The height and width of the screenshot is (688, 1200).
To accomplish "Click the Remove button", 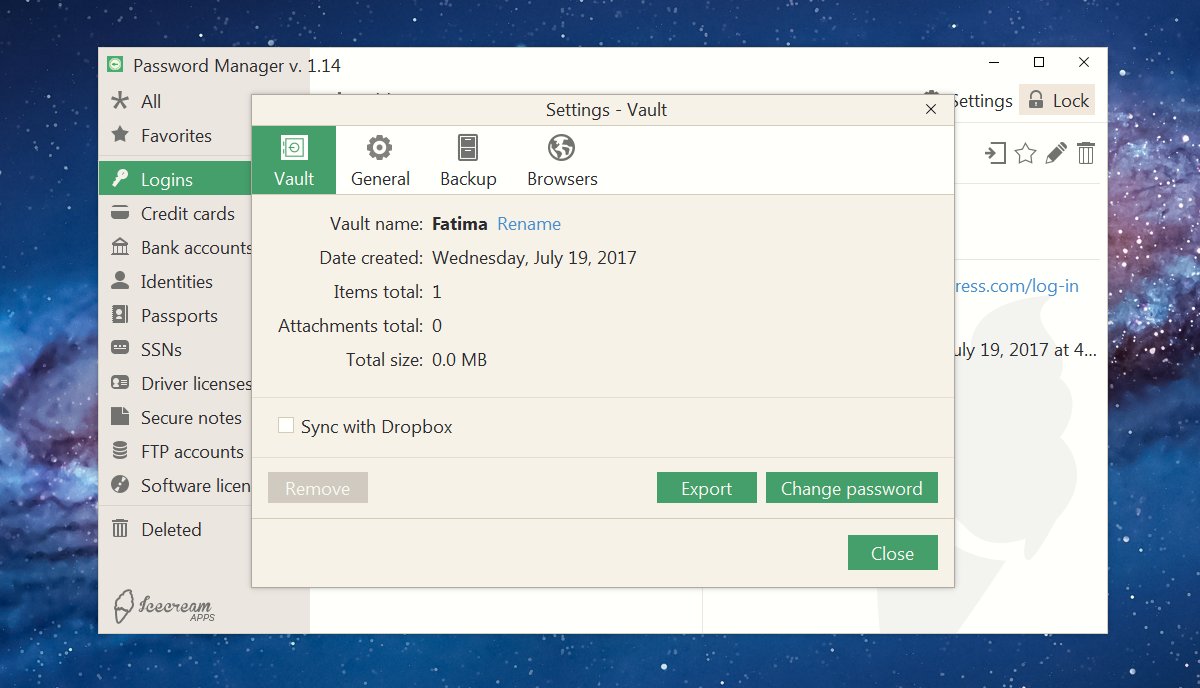I will [x=318, y=488].
